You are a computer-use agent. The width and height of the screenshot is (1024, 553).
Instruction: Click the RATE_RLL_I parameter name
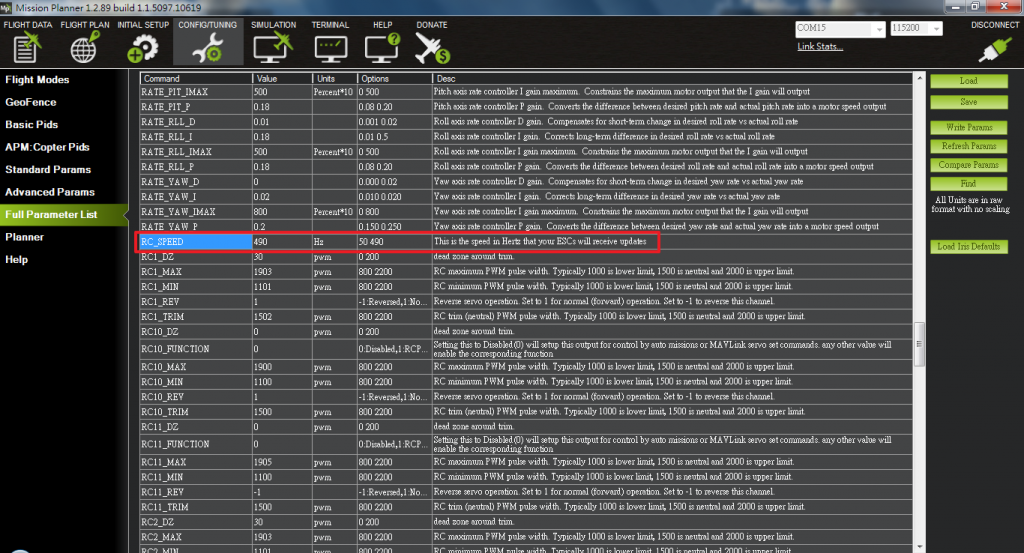[167, 137]
